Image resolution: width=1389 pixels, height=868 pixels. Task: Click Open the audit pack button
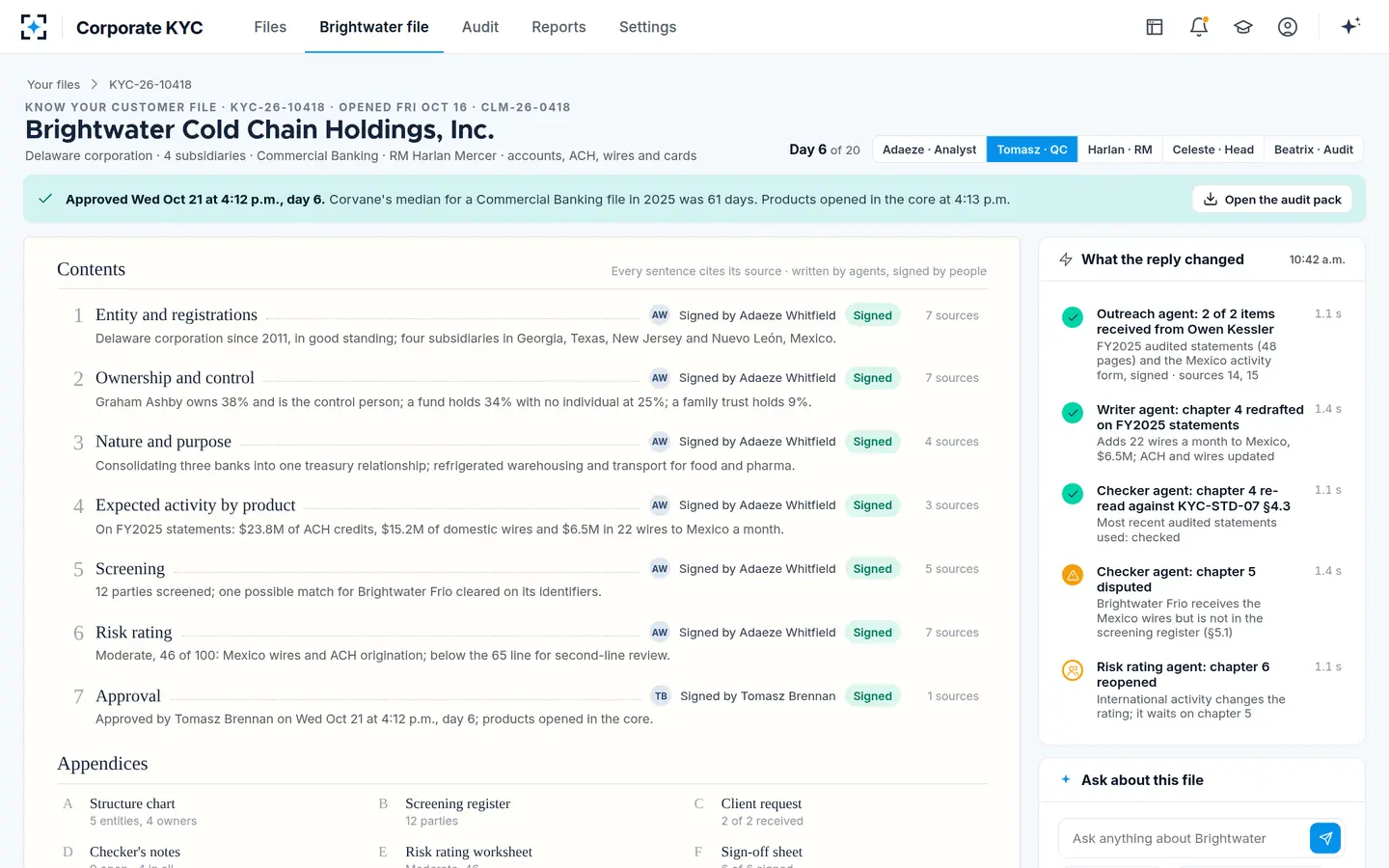(1272, 200)
